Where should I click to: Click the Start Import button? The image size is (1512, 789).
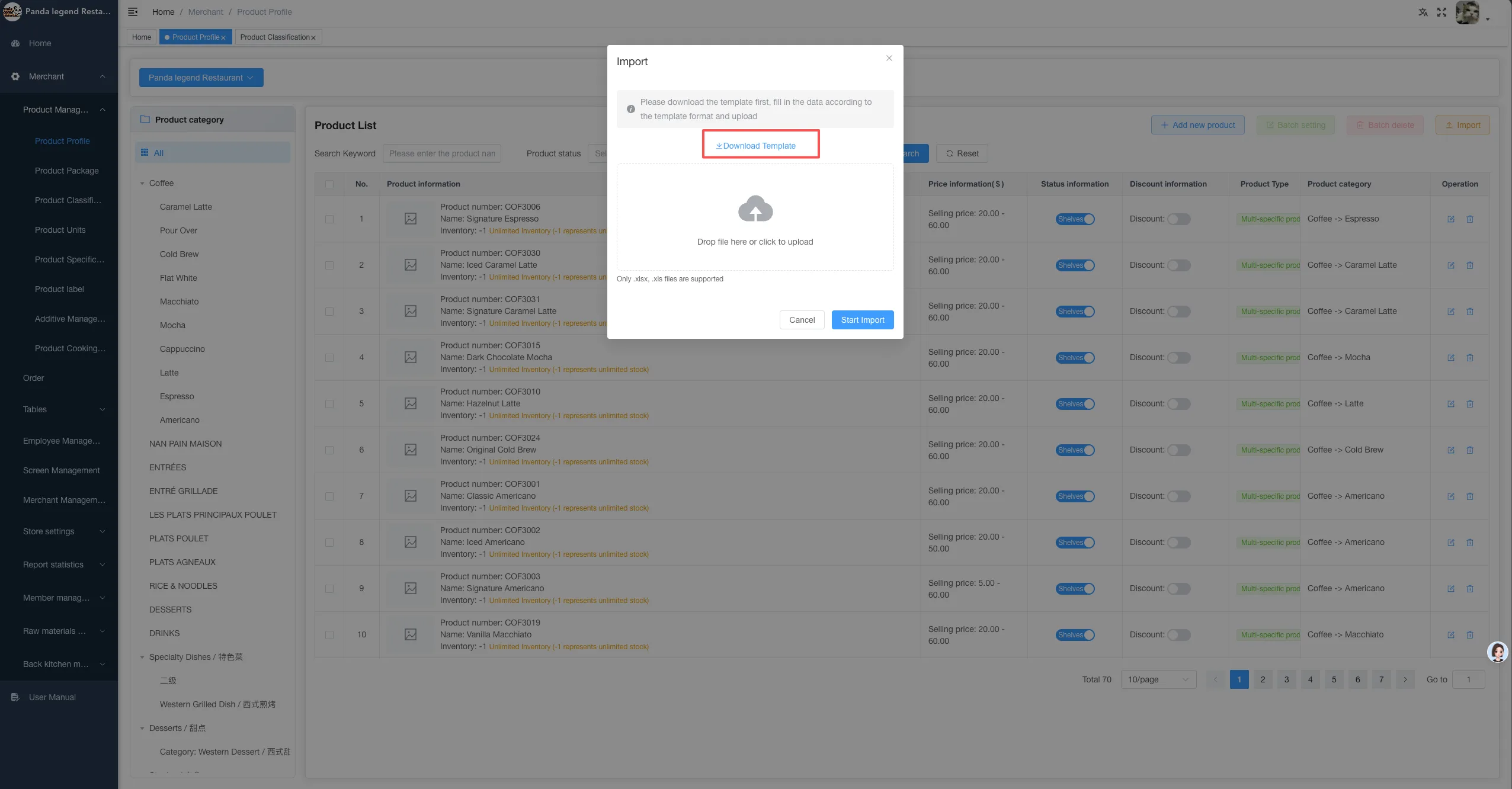862,320
